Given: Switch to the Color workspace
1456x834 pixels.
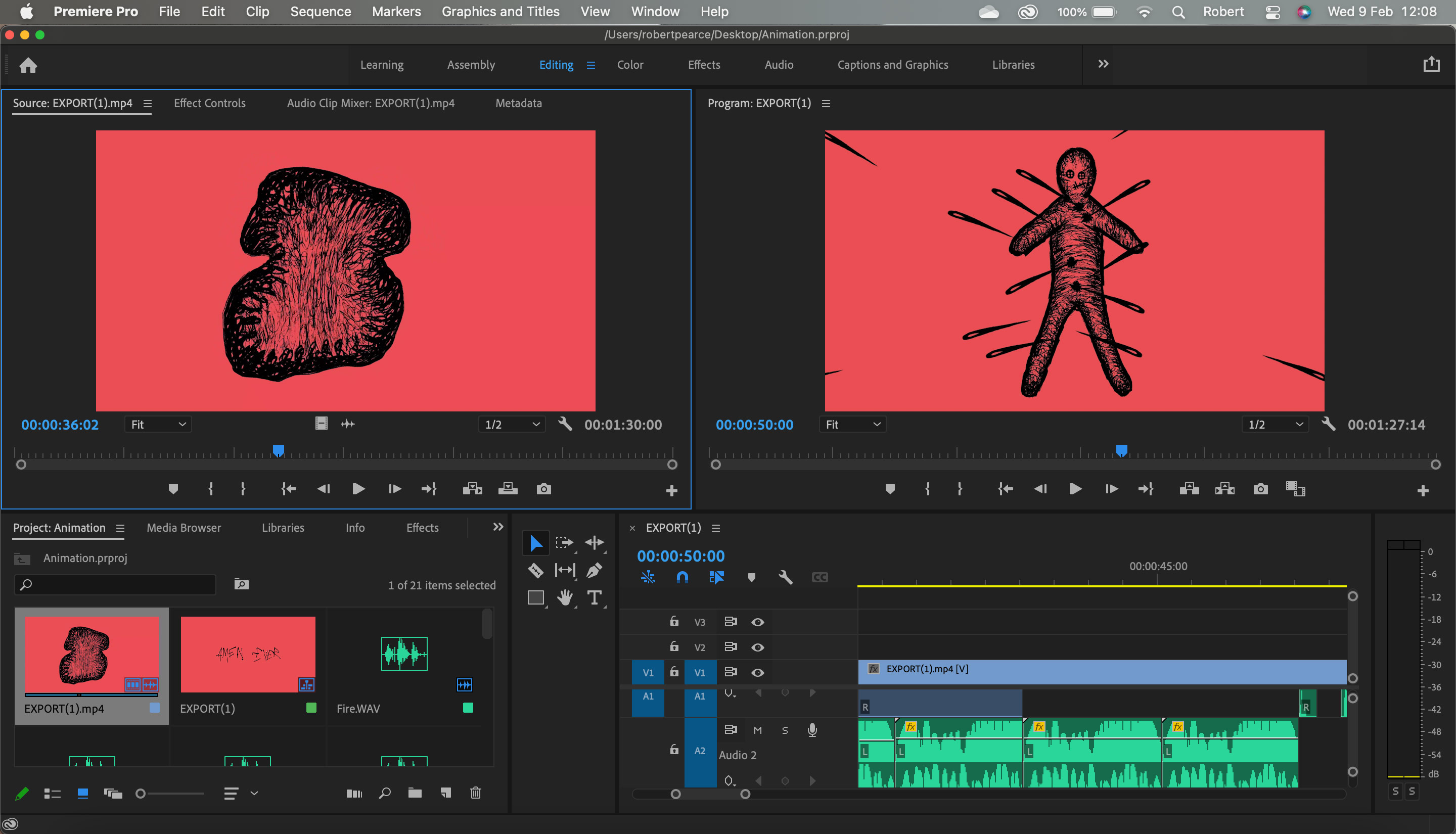Looking at the screenshot, I should (630, 65).
